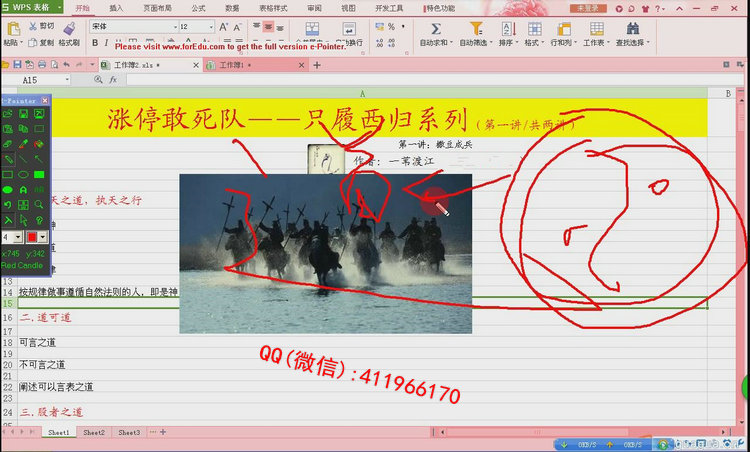Open the Data (数据) tab
This screenshot has width=750, height=452.
pos(232,8)
